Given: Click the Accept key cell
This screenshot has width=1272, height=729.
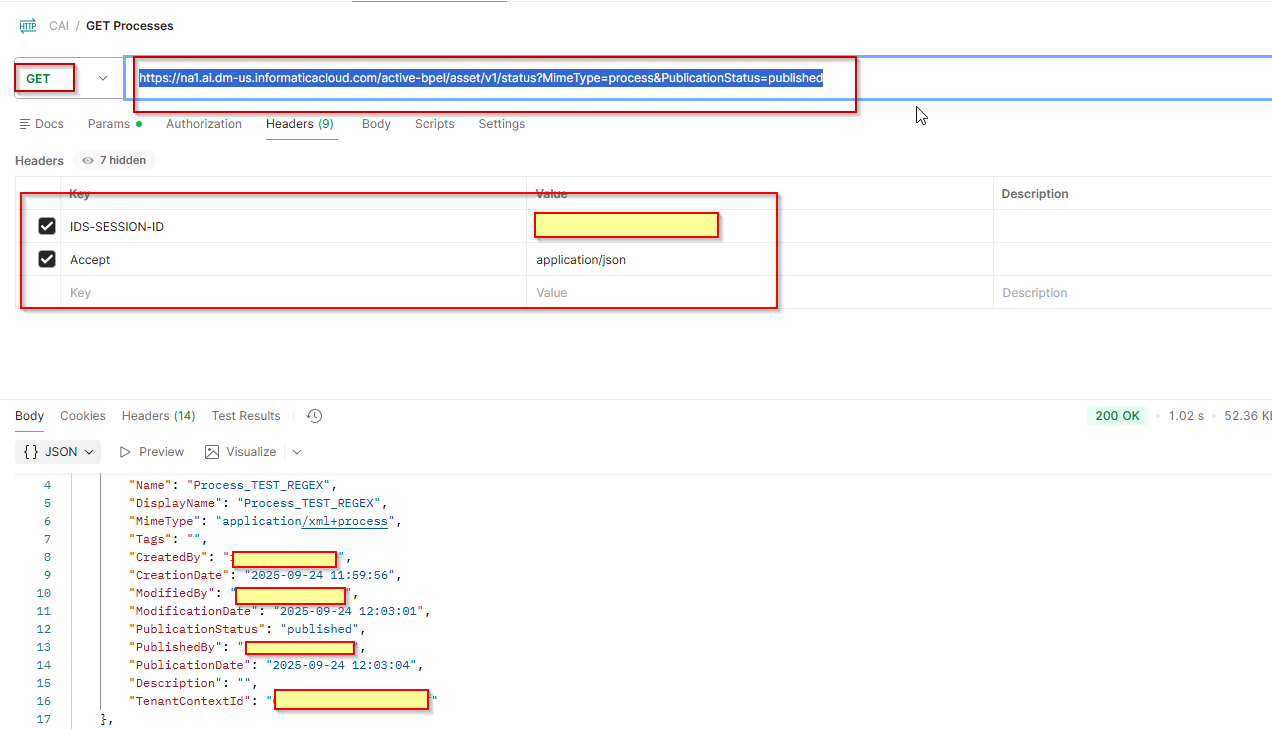Looking at the screenshot, I should tap(293, 260).
